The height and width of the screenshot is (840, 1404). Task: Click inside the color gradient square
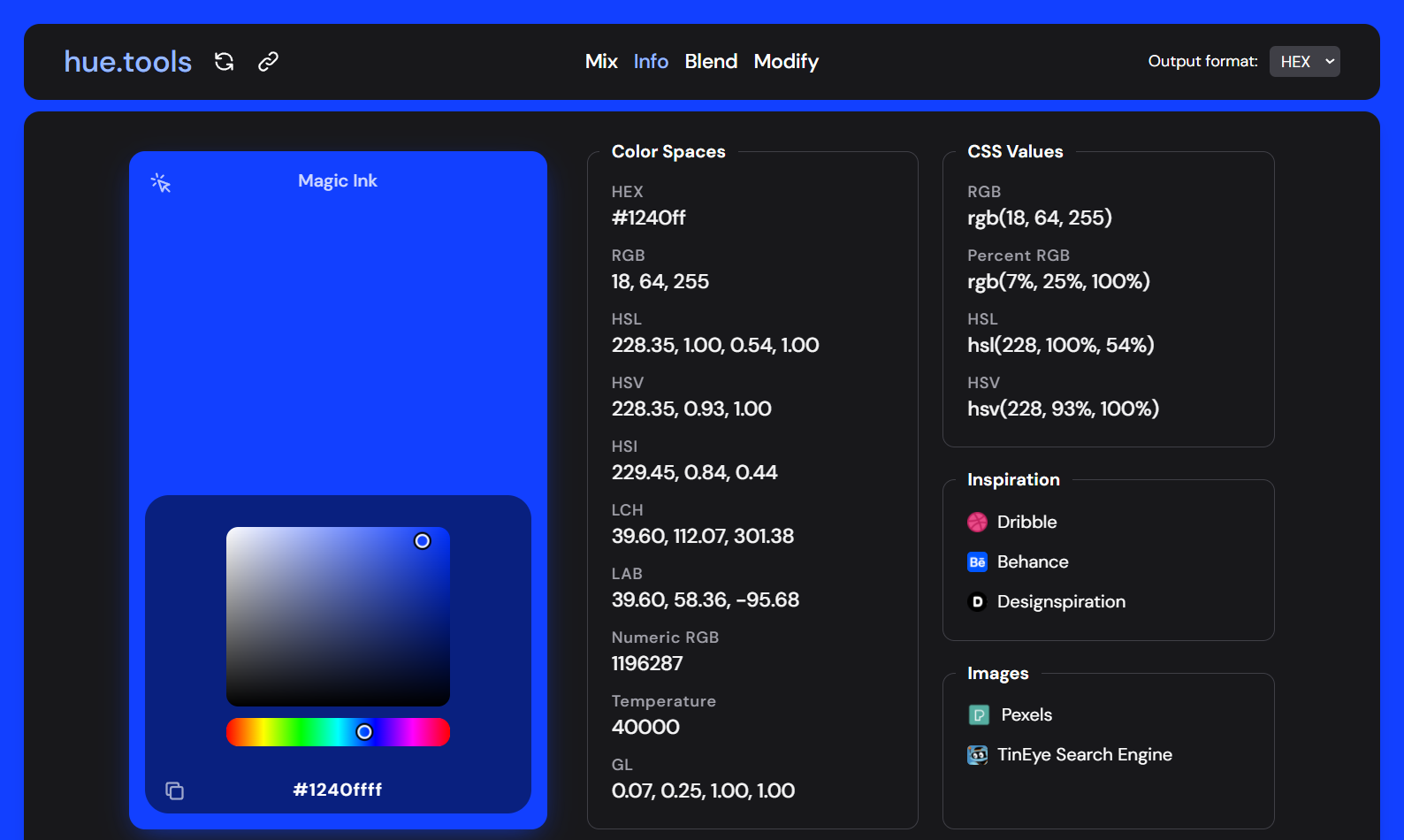pos(338,616)
